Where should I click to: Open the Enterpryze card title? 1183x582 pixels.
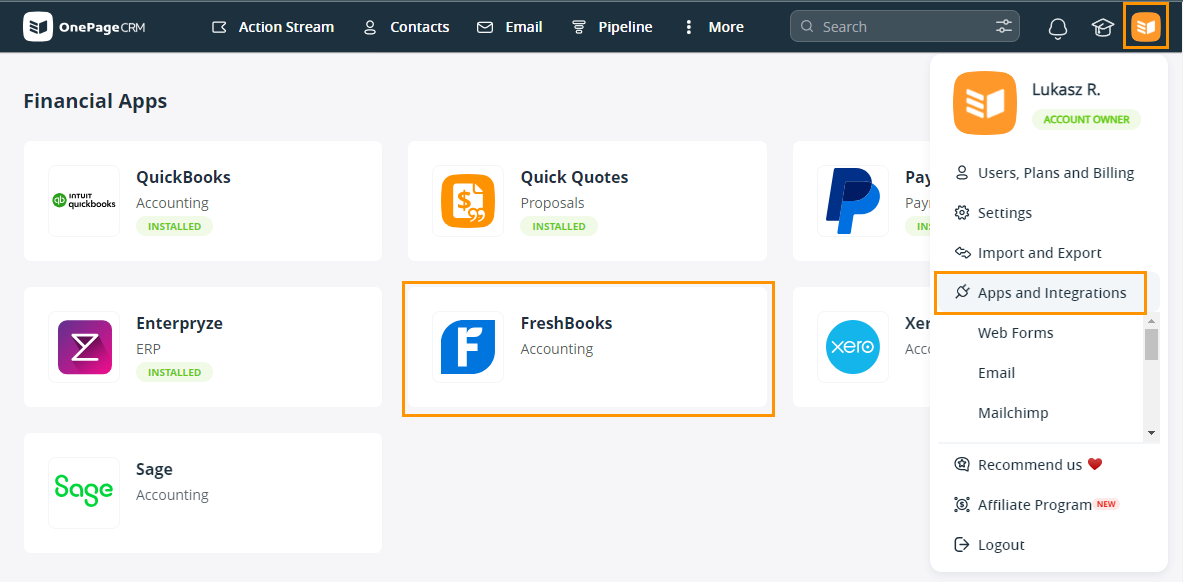point(180,323)
